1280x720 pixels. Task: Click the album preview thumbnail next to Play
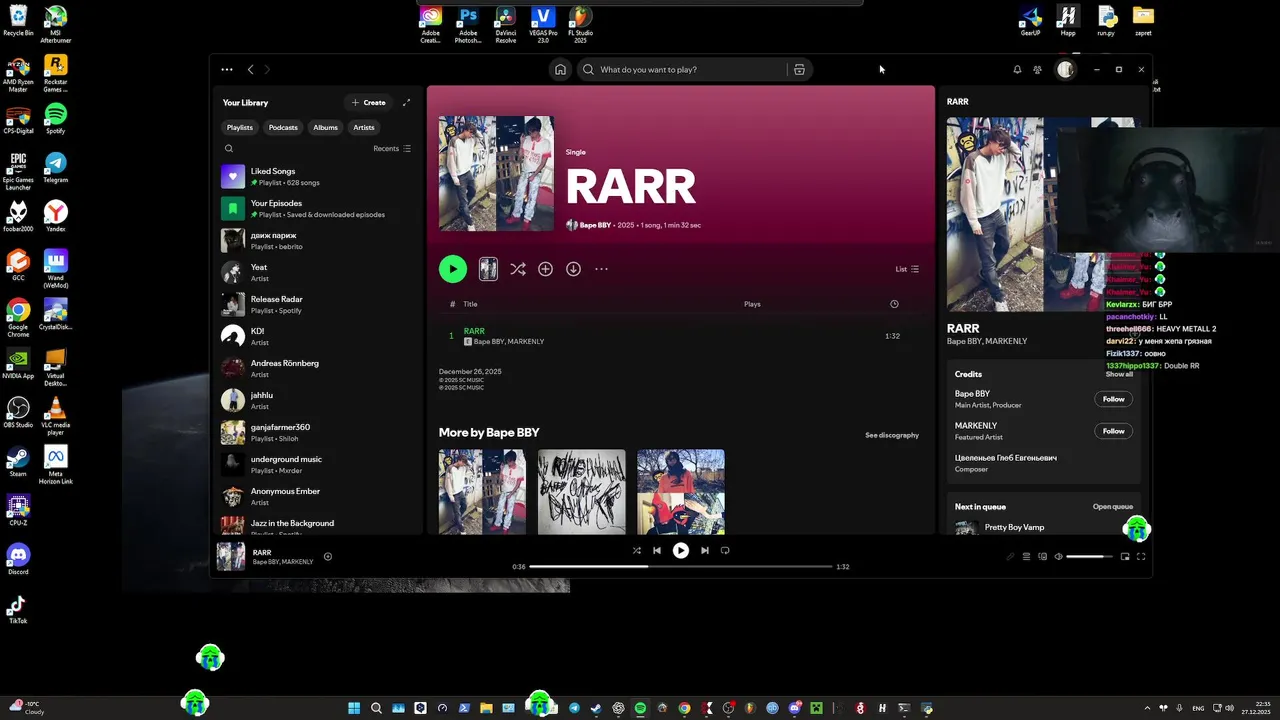pos(488,269)
